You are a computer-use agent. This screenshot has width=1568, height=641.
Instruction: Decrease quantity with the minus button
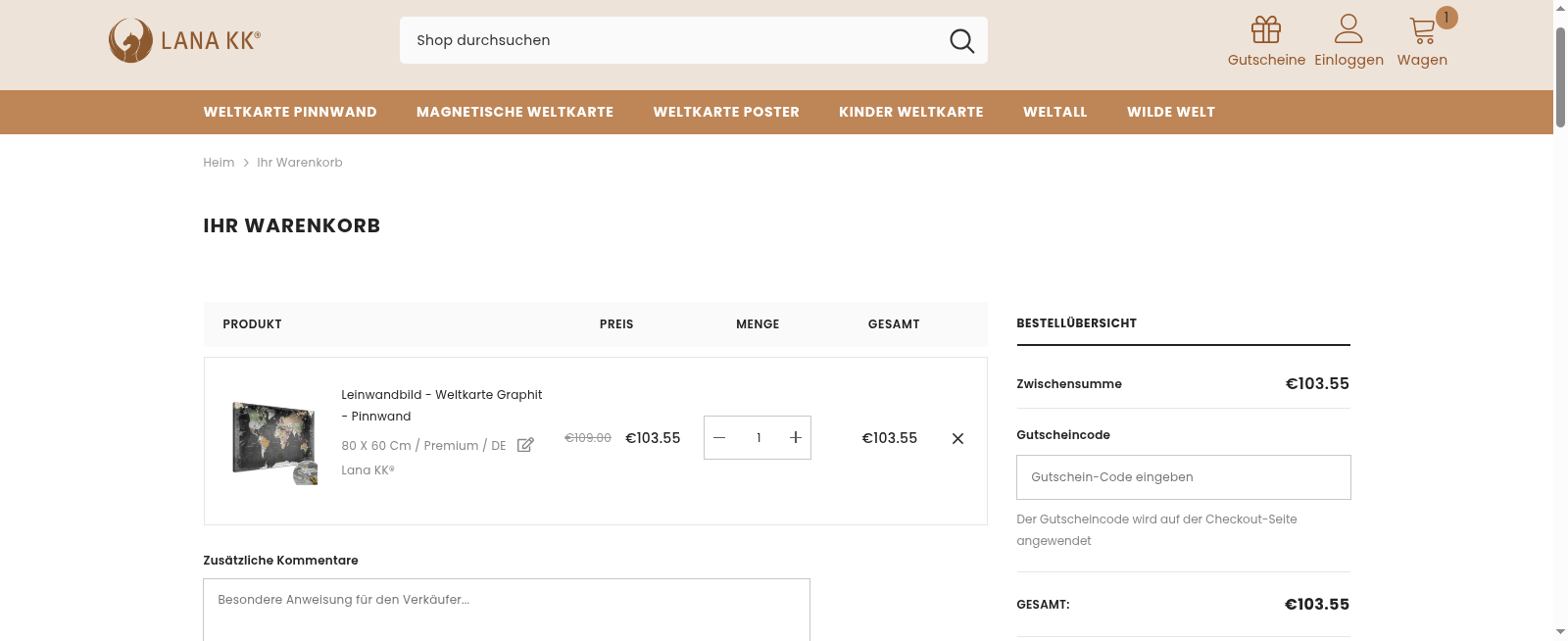pos(719,438)
